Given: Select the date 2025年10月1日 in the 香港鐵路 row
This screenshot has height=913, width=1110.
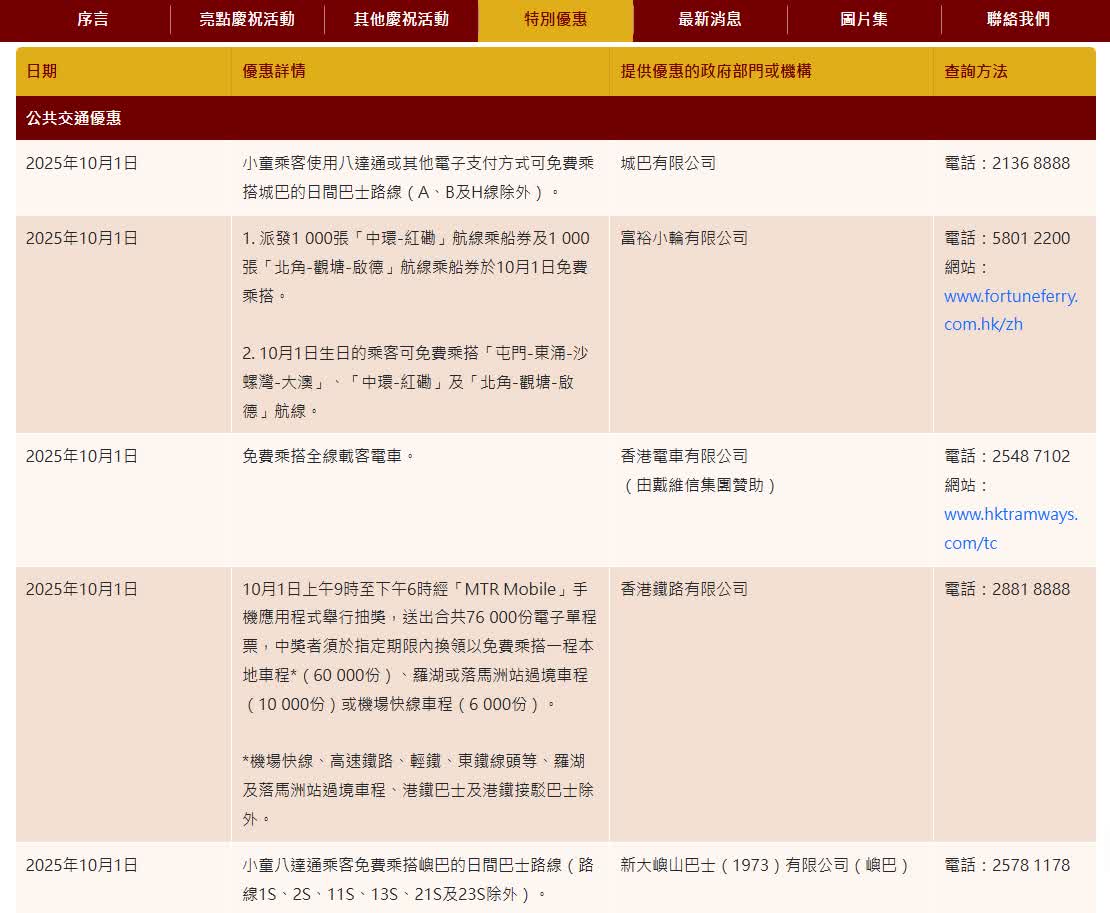Looking at the screenshot, I should pos(81,590).
